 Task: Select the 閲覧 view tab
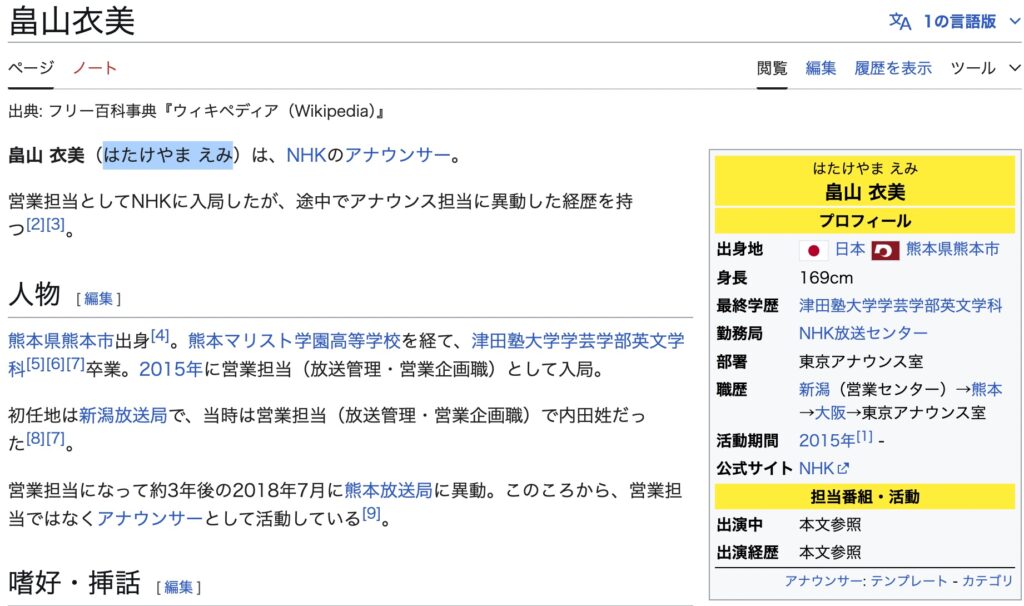coord(772,68)
